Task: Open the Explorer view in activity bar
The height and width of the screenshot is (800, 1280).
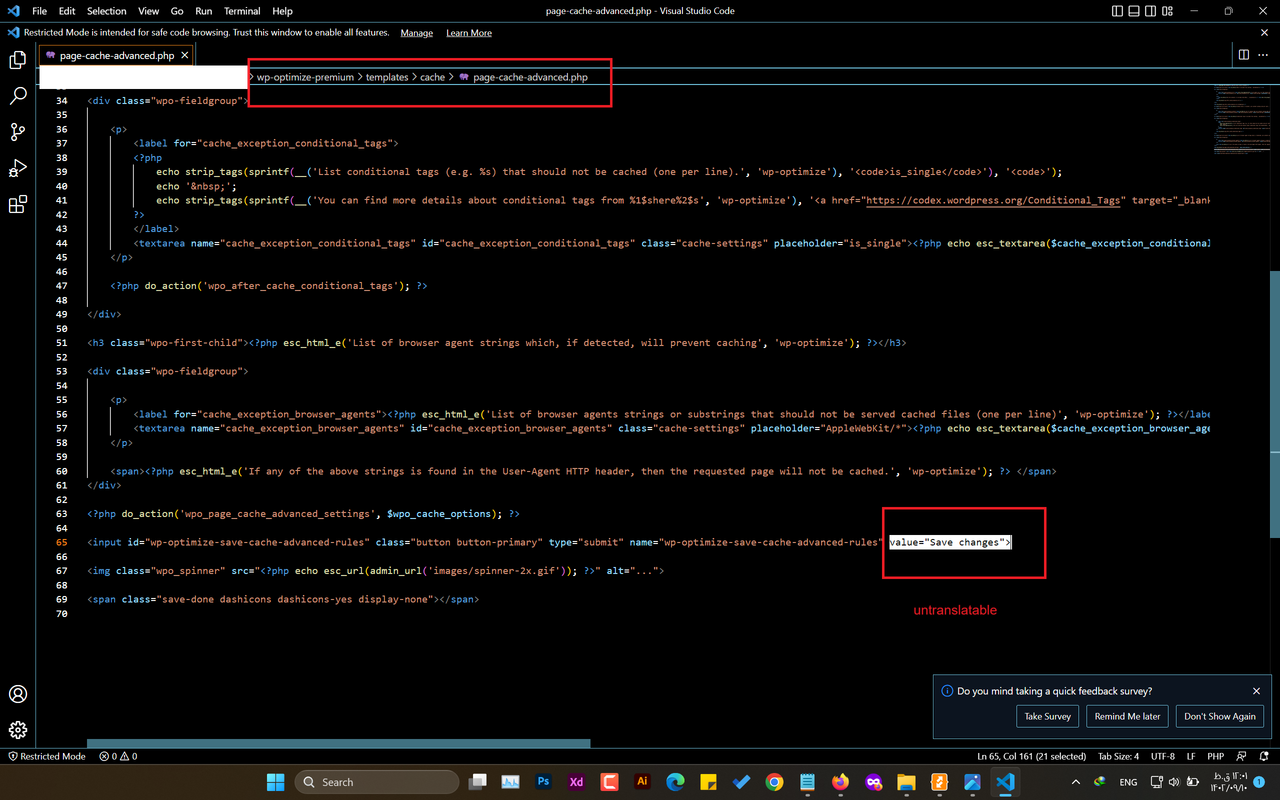Action: coord(18,60)
